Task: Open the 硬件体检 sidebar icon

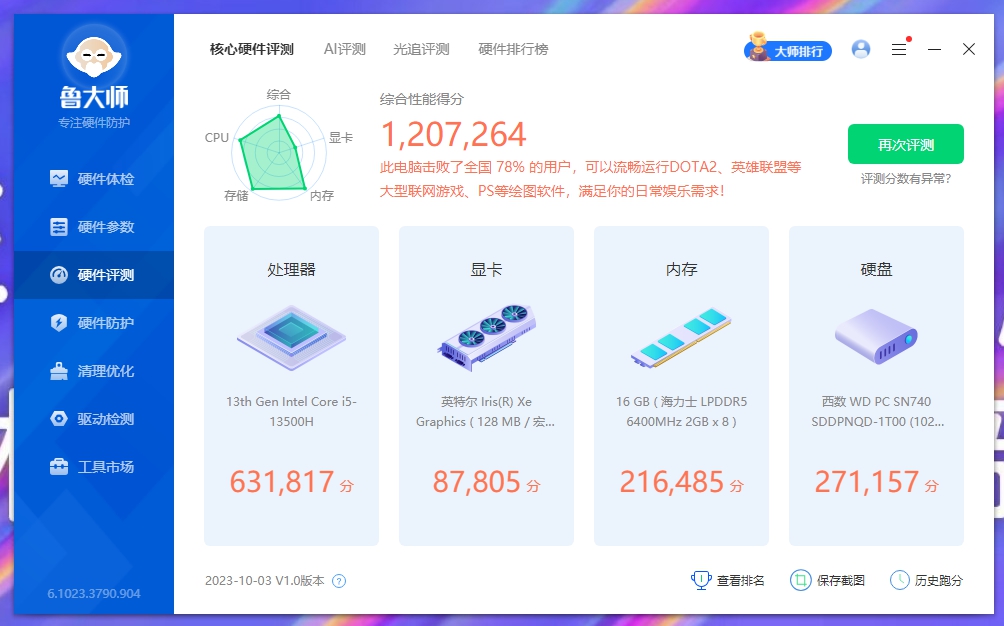Action: click(x=59, y=178)
